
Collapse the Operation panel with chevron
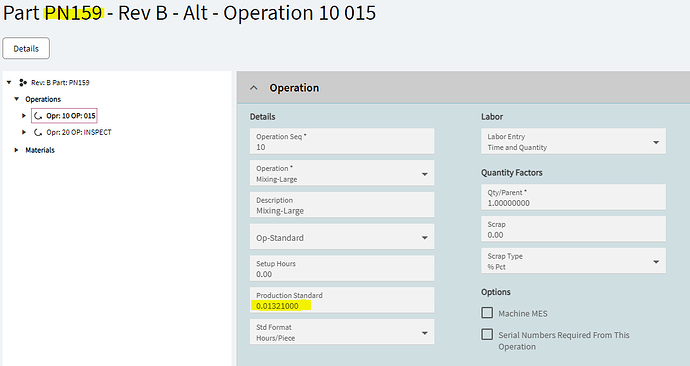[x=253, y=88]
